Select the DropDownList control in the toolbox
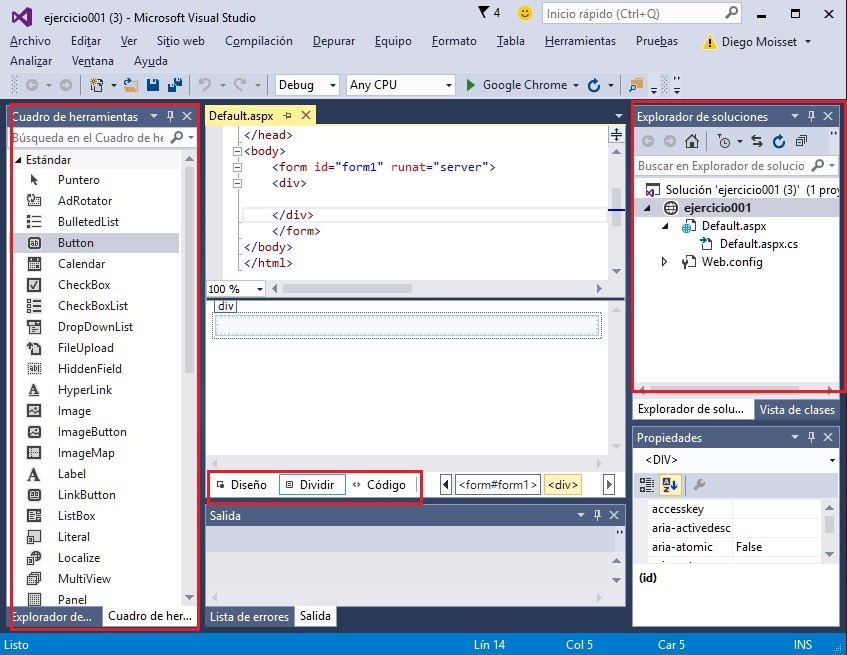 click(95, 327)
